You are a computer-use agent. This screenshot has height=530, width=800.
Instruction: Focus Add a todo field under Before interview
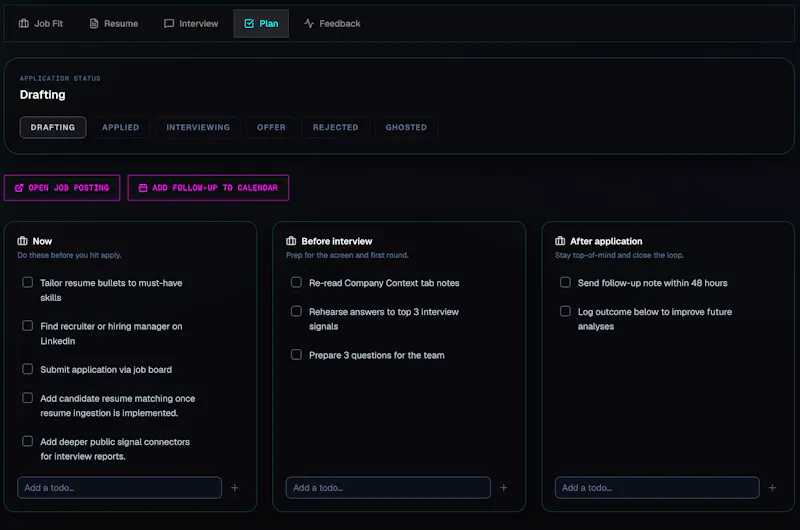click(388, 488)
